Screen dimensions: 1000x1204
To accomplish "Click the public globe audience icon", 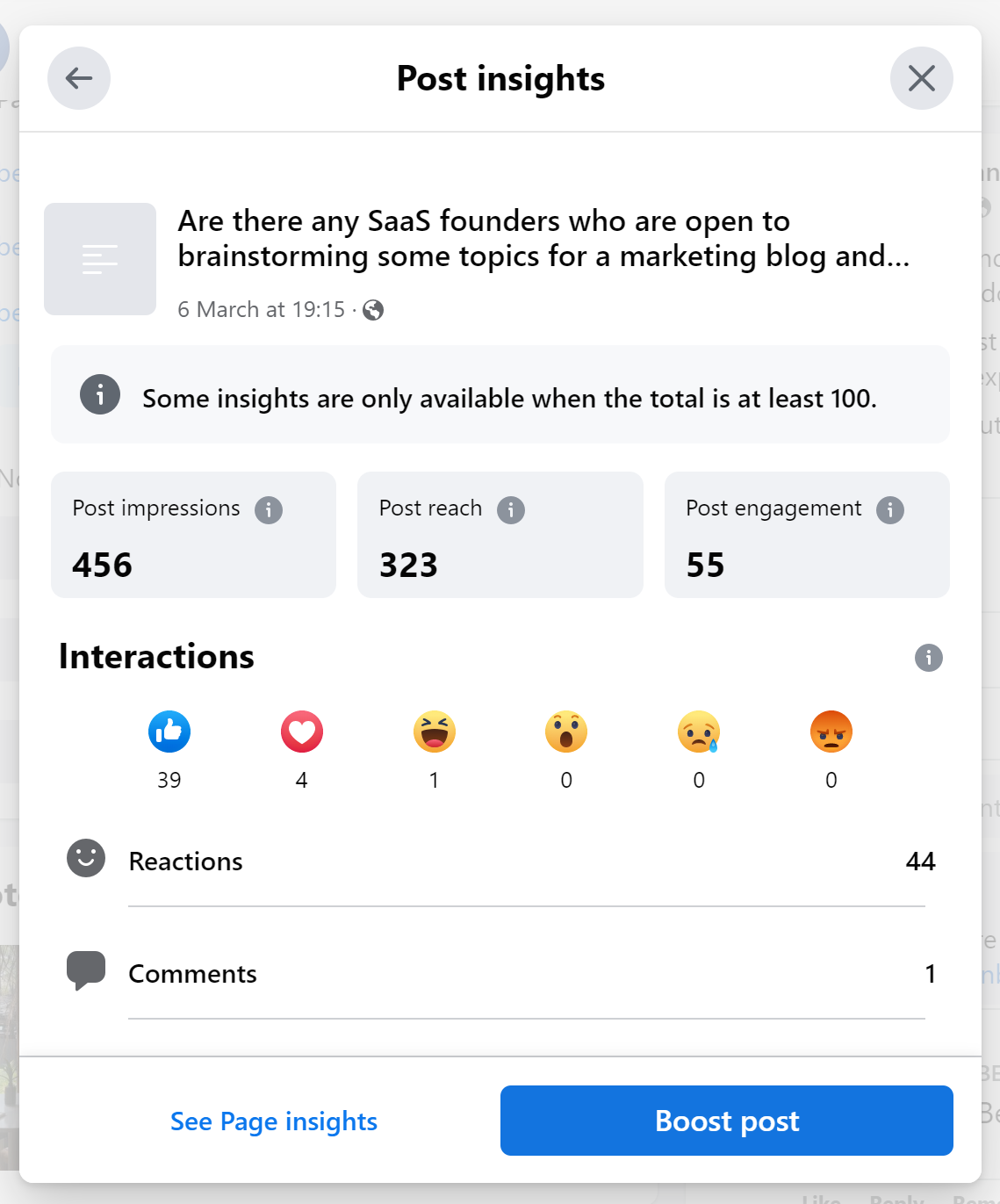I will pyautogui.click(x=373, y=310).
